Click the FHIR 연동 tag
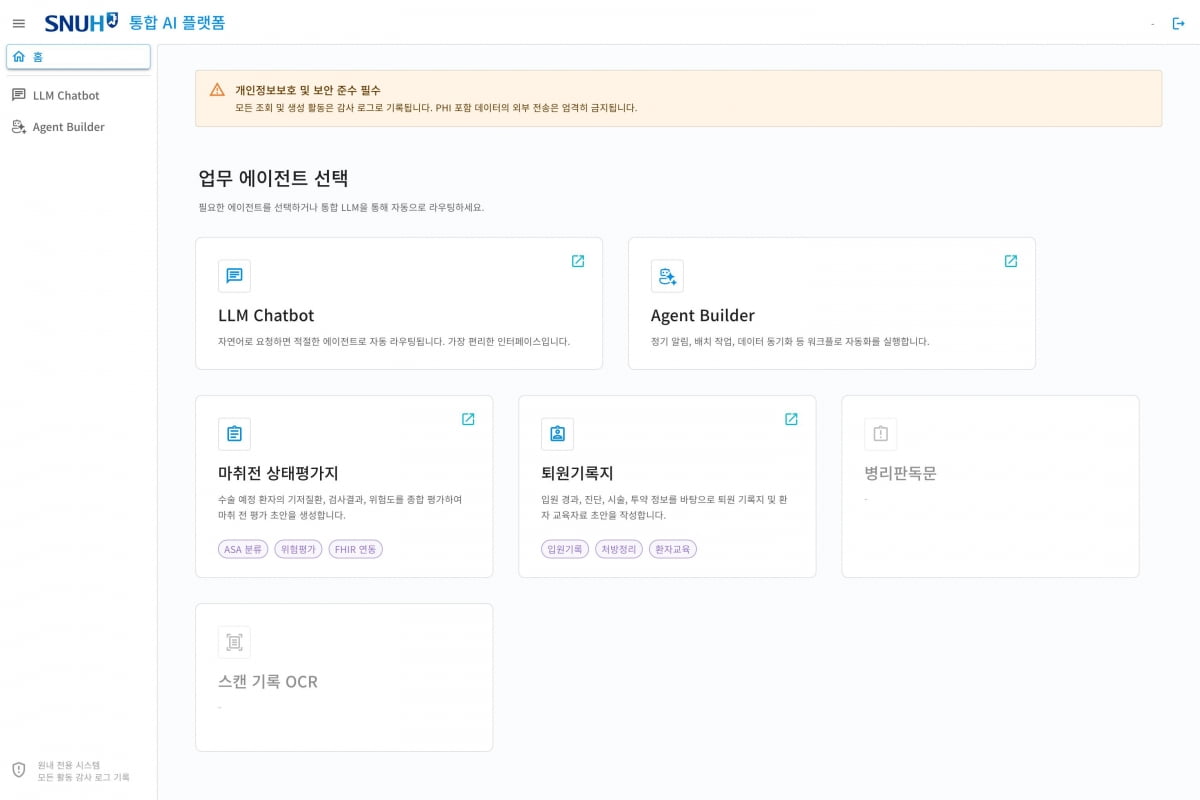The height and width of the screenshot is (800, 1200). (355, 549)
